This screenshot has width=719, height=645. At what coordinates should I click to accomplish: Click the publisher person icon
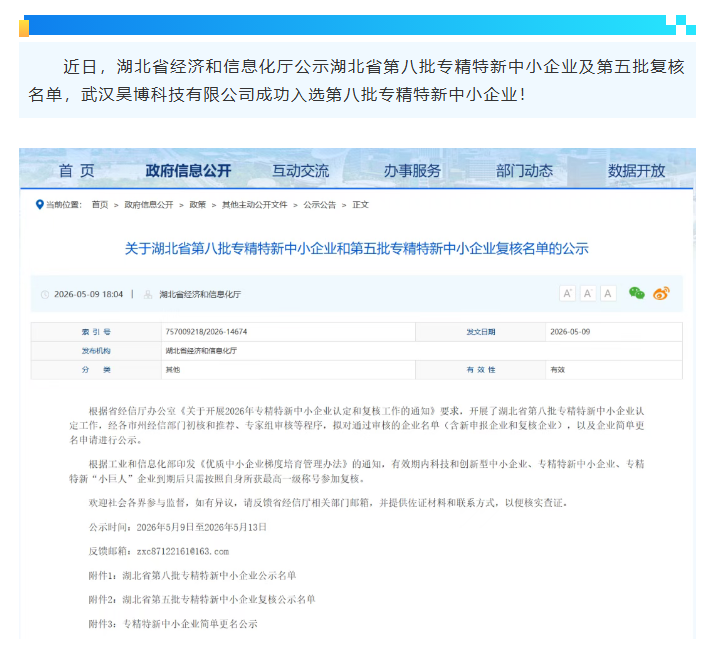(148, 295)
